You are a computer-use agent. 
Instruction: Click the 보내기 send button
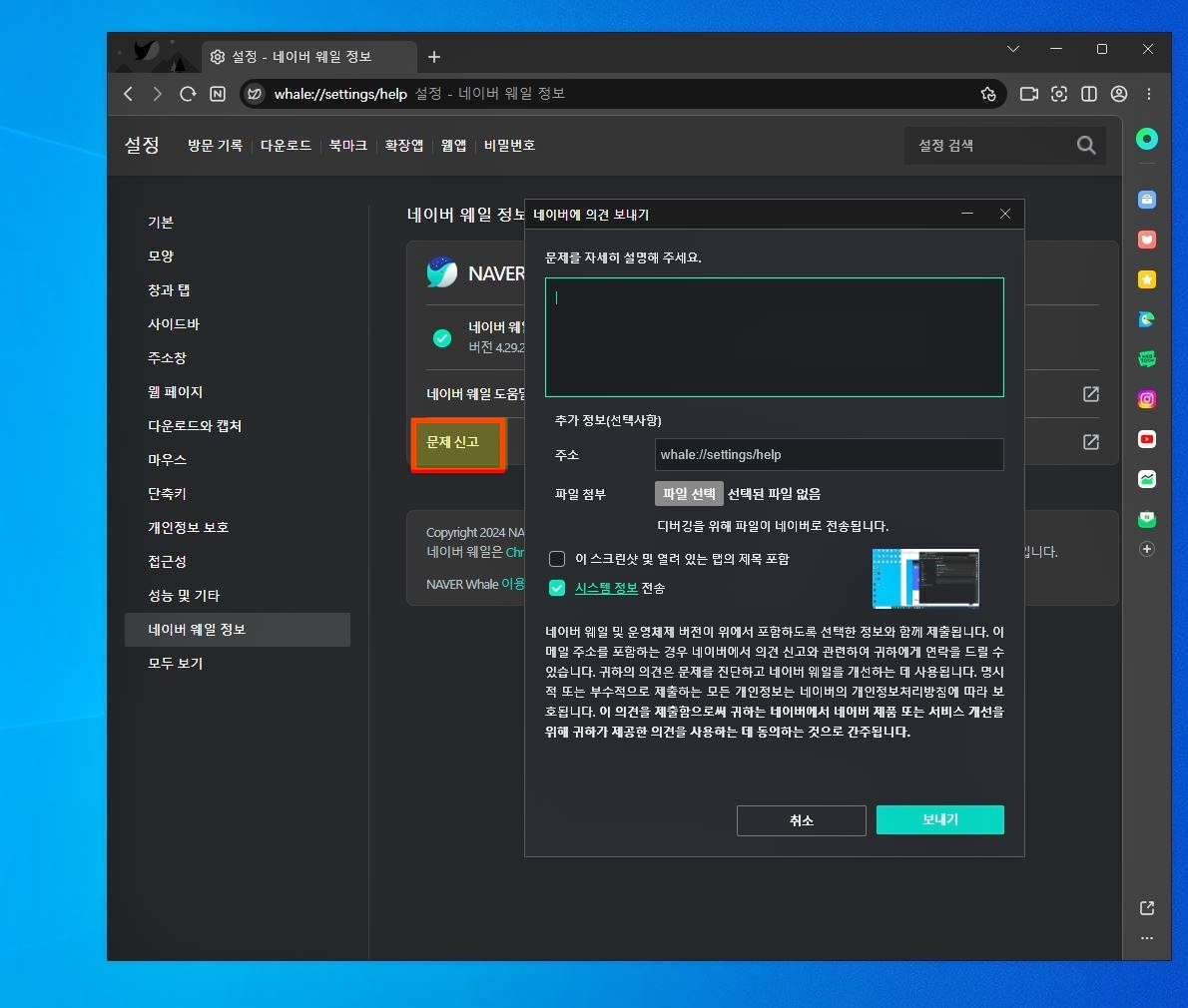[x=940, y=819]
